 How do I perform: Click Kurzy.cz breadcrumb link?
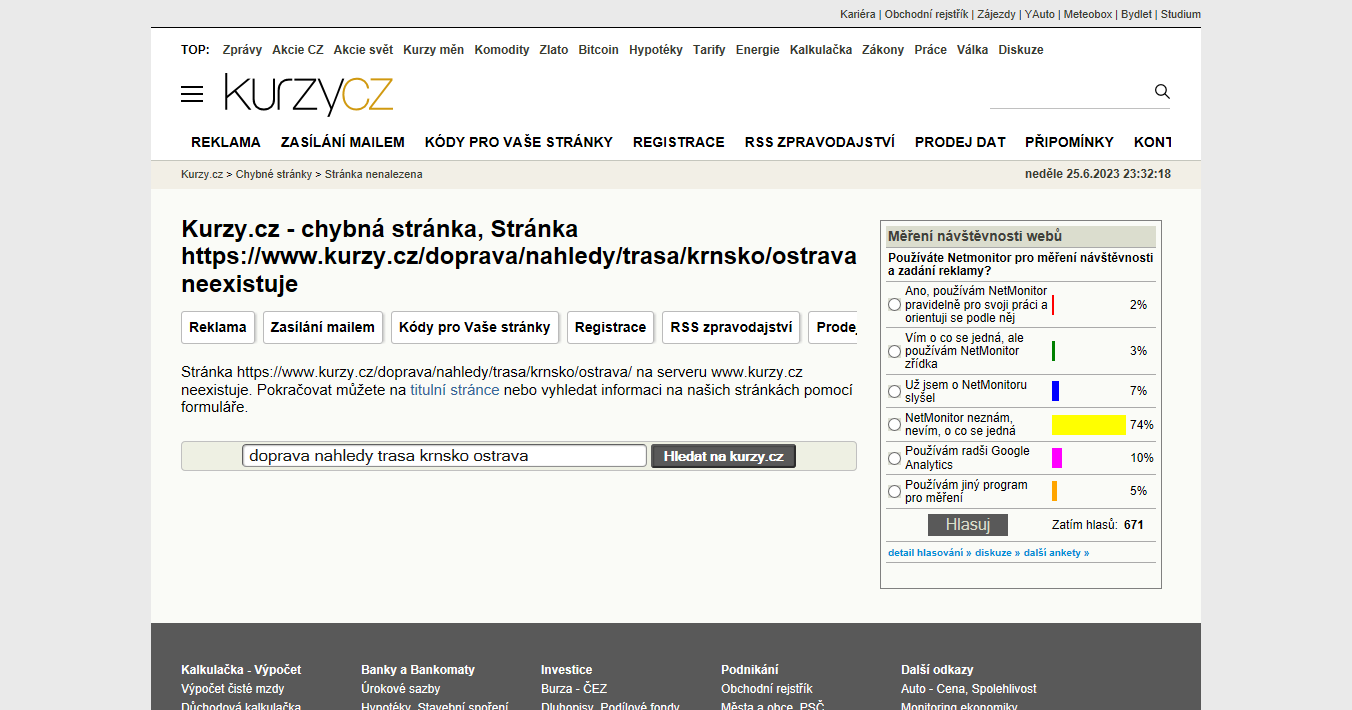[202, 174]
